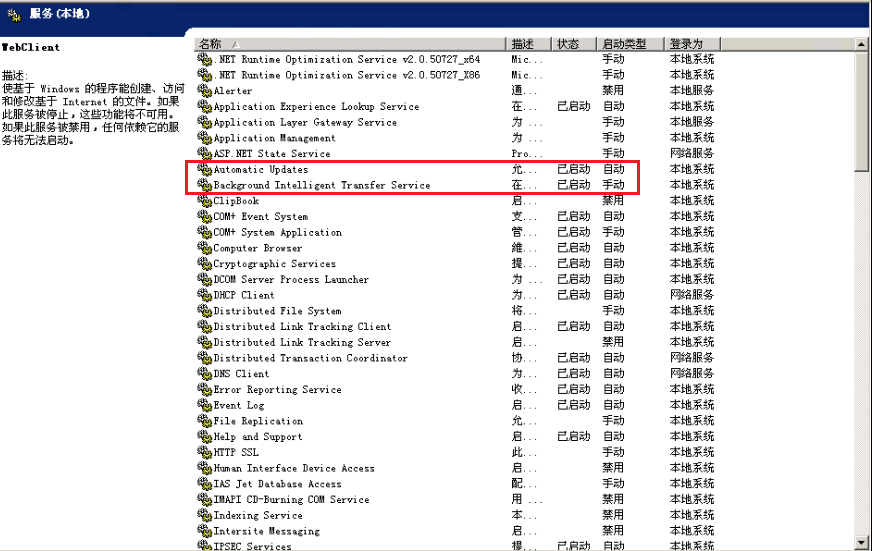Image resolution: width=872 pixels, height=551 pixels.
Task: Click the Computer Browser service icon
Action: coord(205,247)
